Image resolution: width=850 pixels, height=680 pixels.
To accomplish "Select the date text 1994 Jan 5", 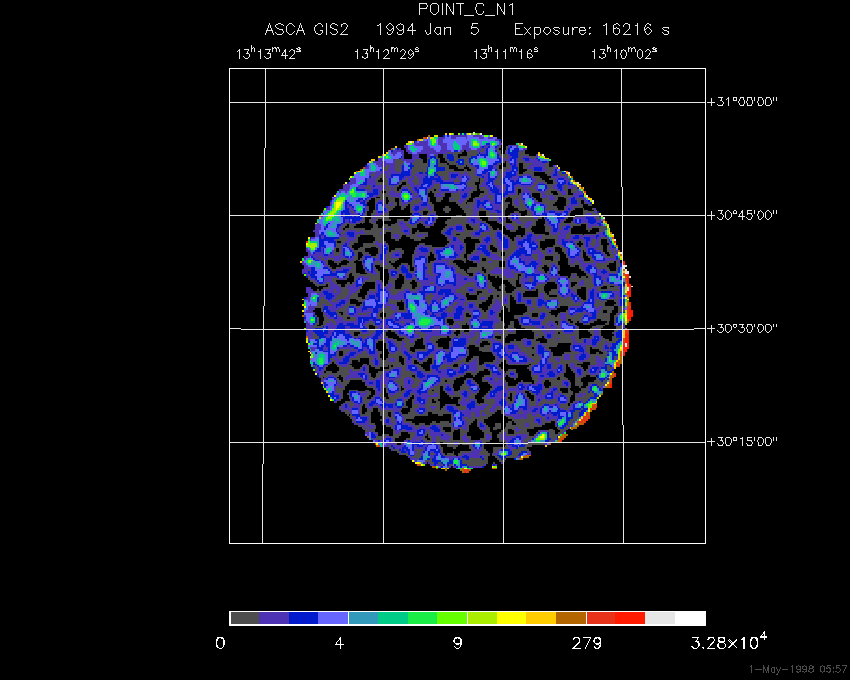I will click(x=428, y=30).
